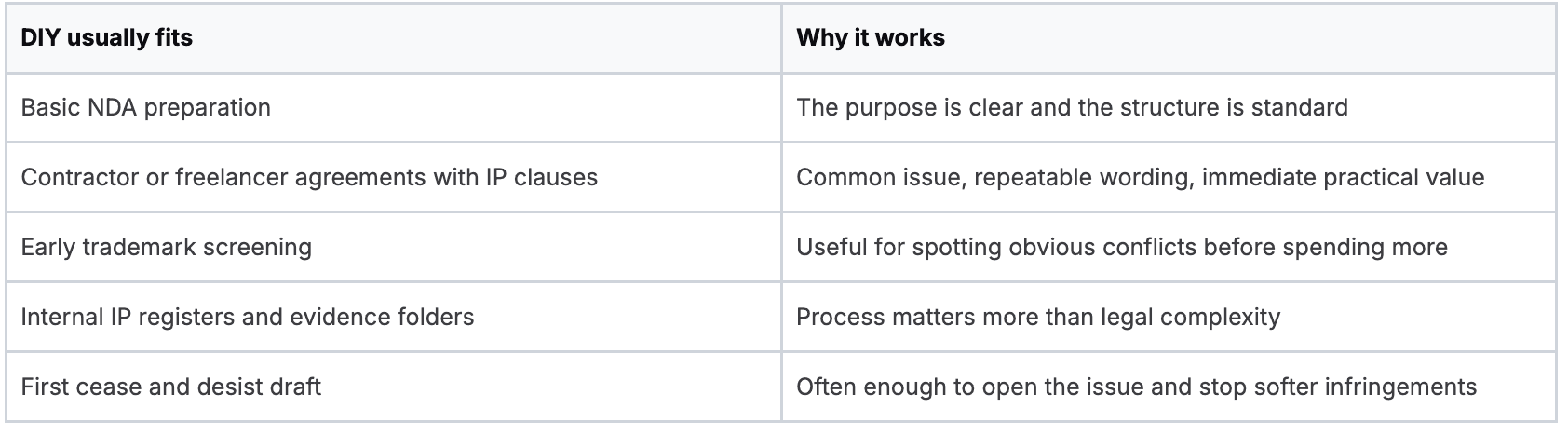The width and height of the screenshot is (1568, 435).
Task: Click the 'DIY usually fits' column header
Action: tap(393, 37)
